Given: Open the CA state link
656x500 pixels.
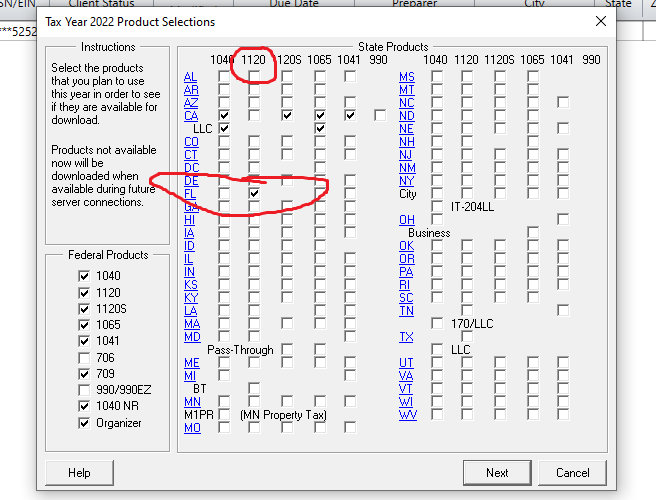Looking at the screenshot, I should coord(191,116).
